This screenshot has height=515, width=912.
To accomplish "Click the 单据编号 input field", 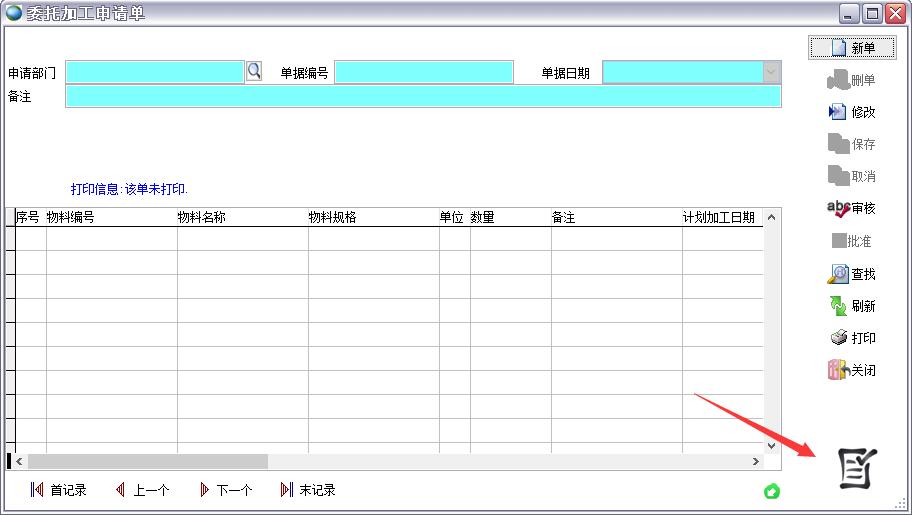I will [424, 72].
